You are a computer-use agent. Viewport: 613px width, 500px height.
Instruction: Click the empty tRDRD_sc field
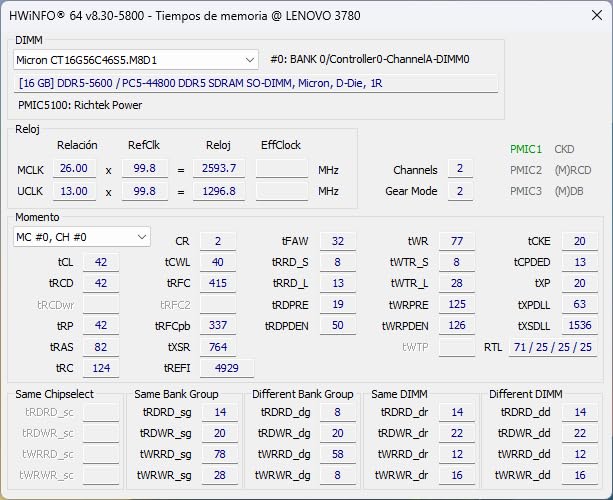101,412
